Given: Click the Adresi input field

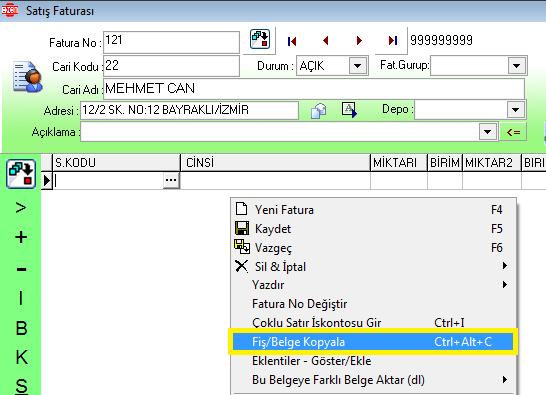Looking at the screenshot, I should [x=189, y=110].
